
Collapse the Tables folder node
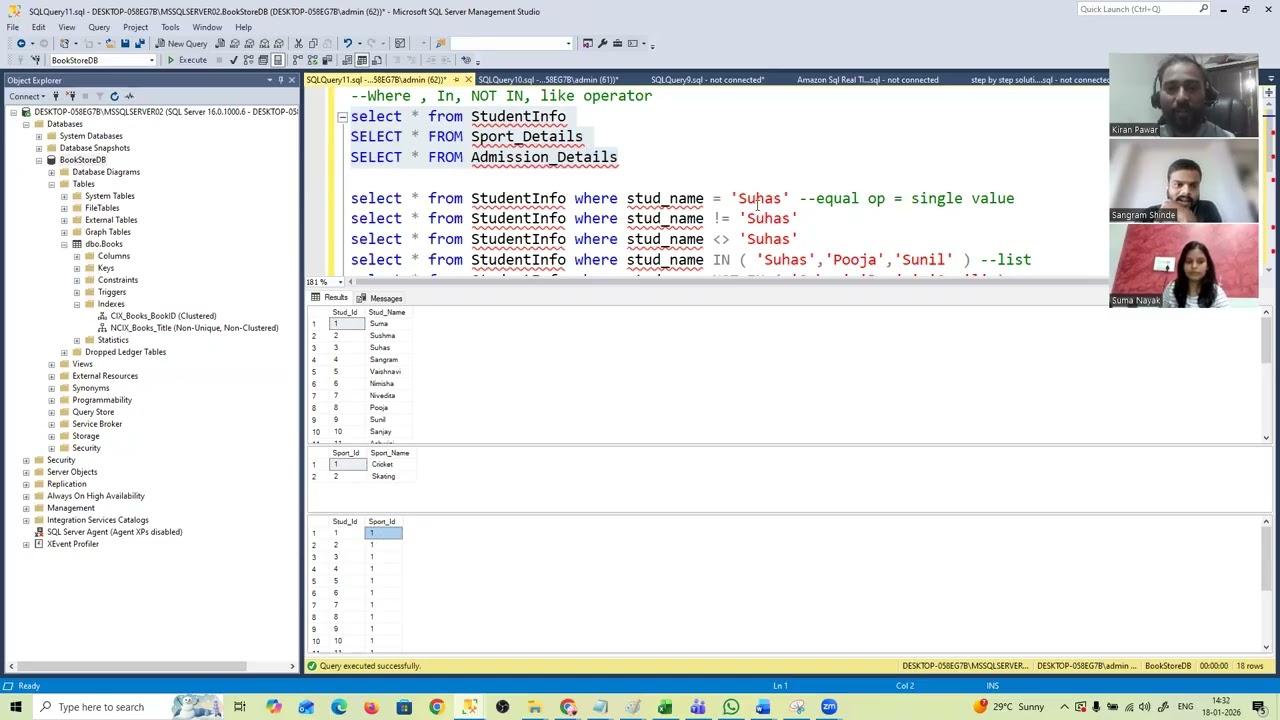tap(52, 184)
